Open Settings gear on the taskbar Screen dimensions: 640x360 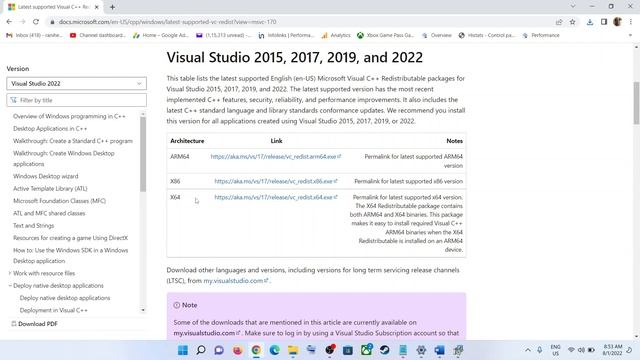point(421,350)
